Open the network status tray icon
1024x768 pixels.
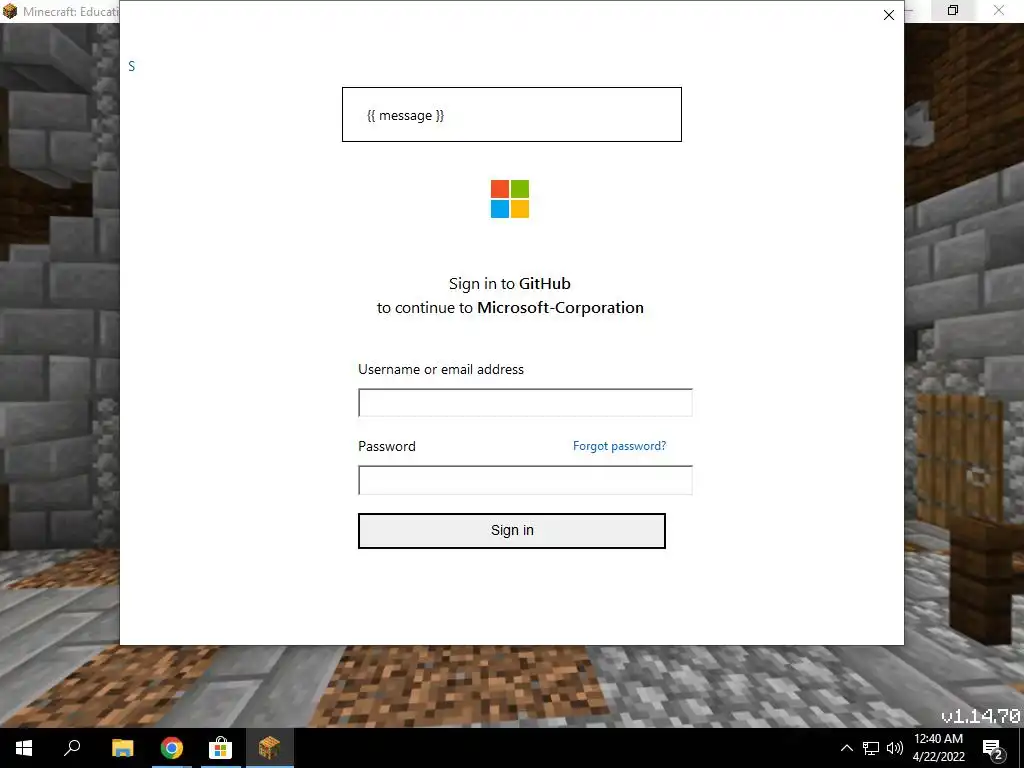pos(871,748)
